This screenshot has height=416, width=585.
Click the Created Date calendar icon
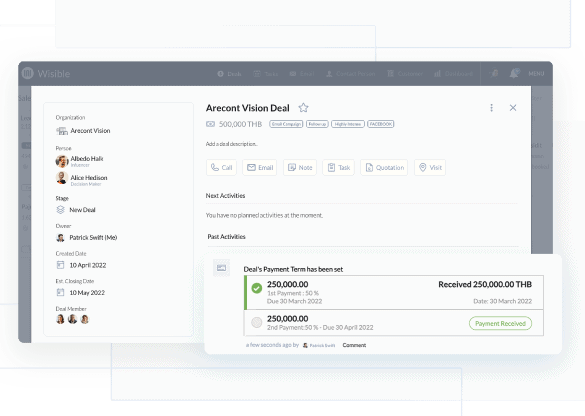[60, 265]
